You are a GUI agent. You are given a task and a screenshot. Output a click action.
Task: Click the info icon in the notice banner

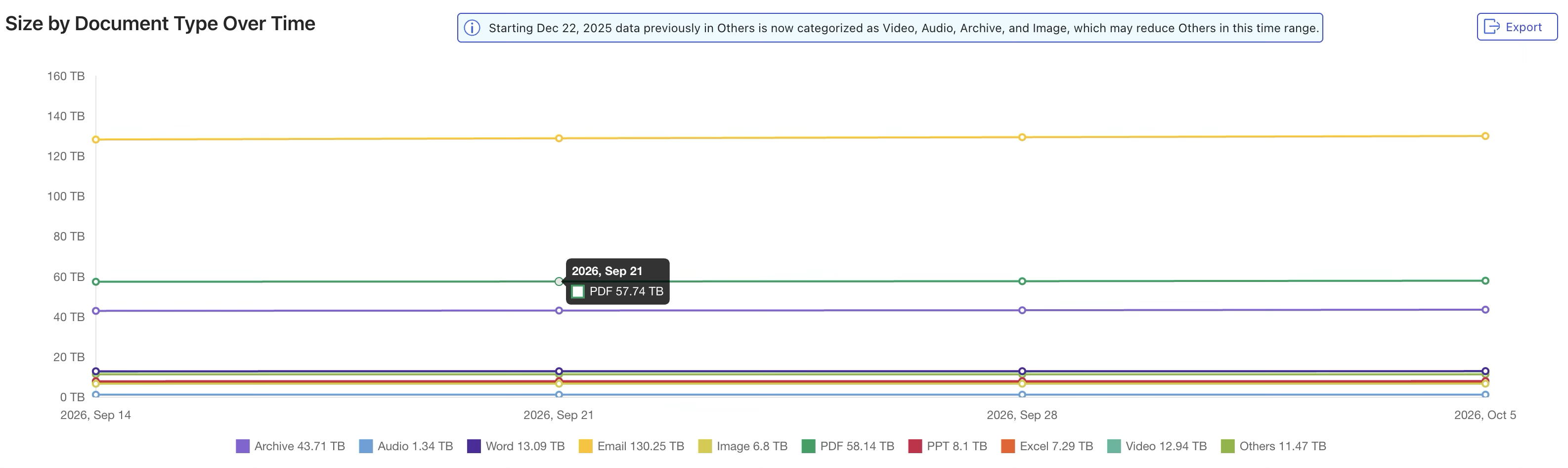(x=472, y=28)
